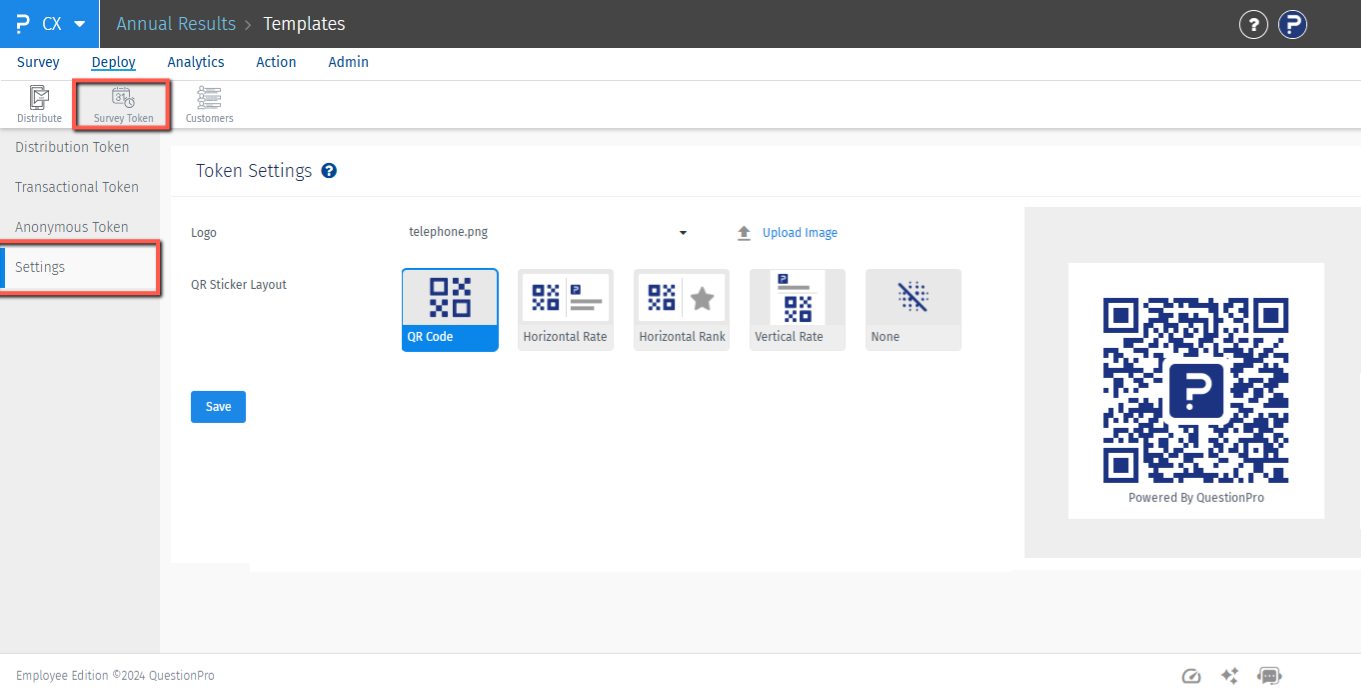This screenshot has width=1361, height=697.
Task: Select Settings in the sidebar
Action: [80, 267]
